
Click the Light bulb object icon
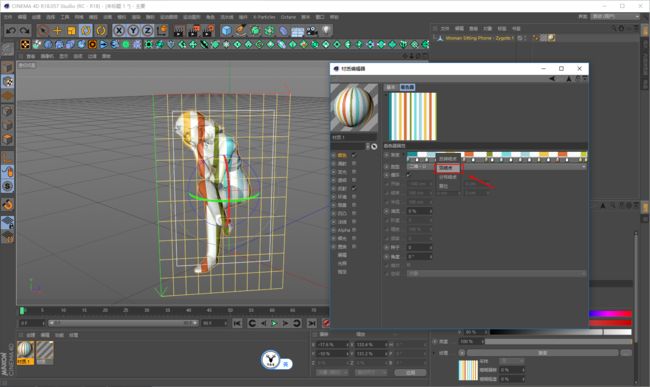click(x=326, y=31)
